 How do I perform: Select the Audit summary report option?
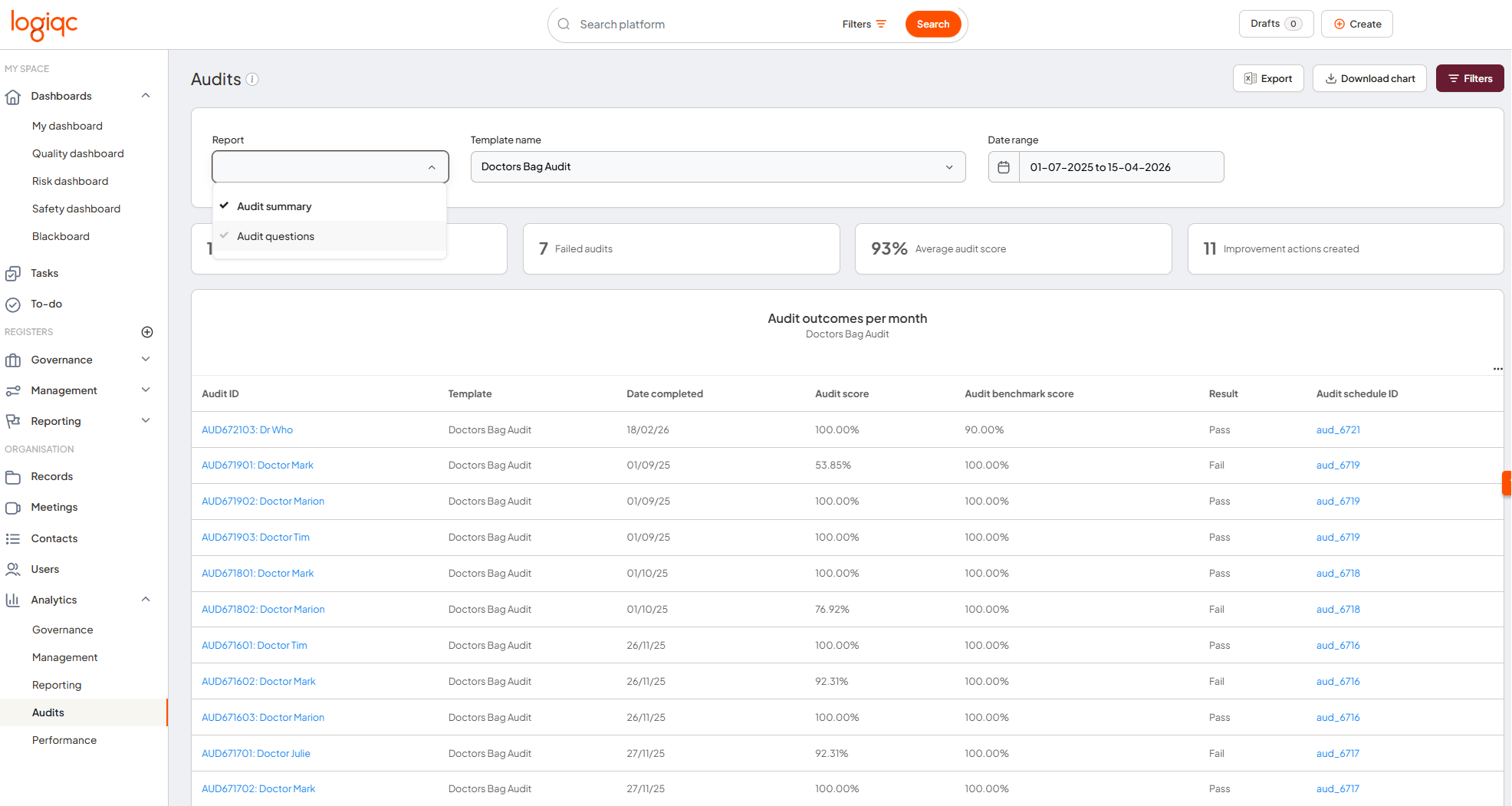pyautogui.click(x=274, y=206)
